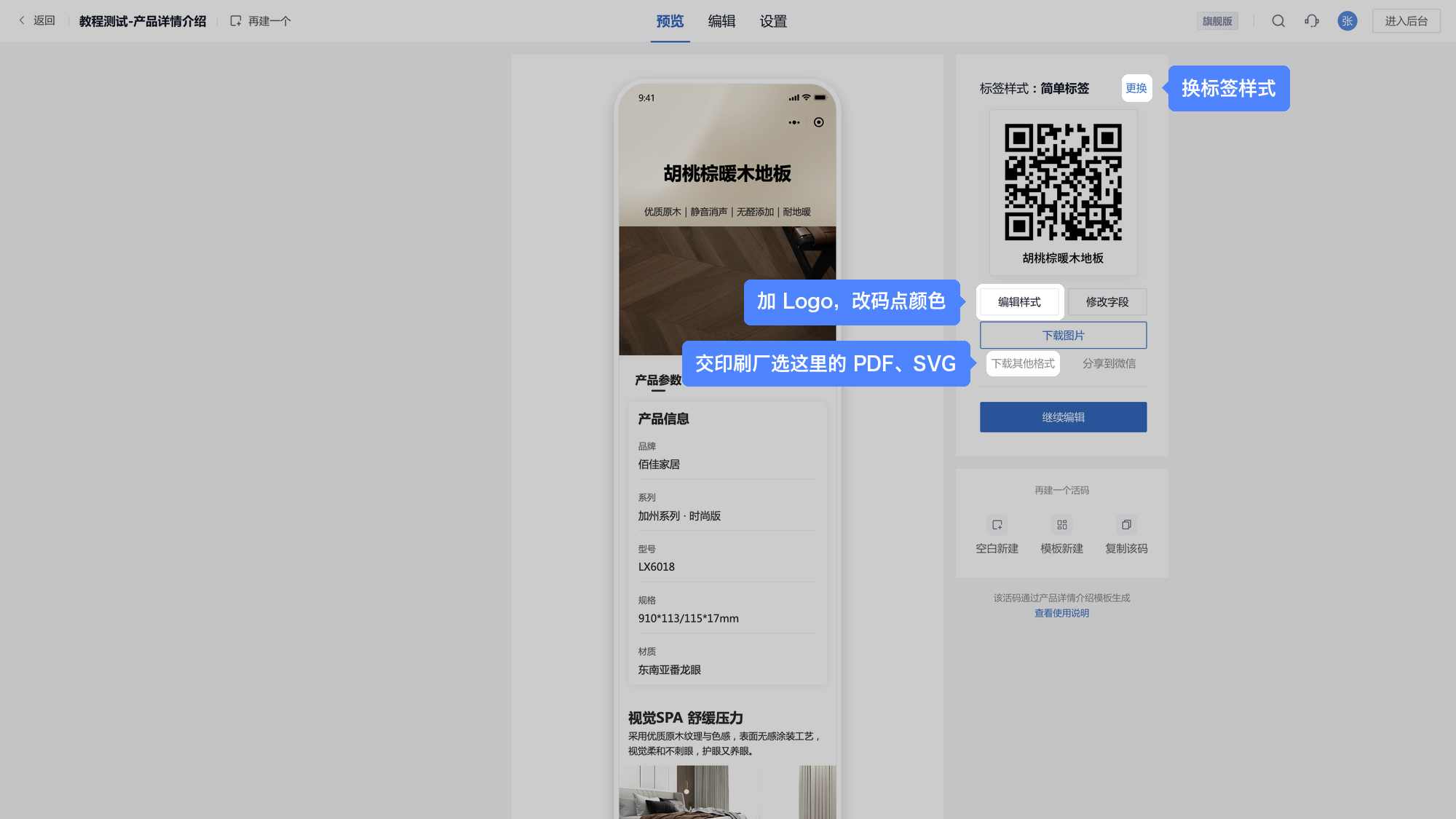Screen dimensions: 1456x819
Task: Open the search magnifier icon
Action: [1278, 21]
